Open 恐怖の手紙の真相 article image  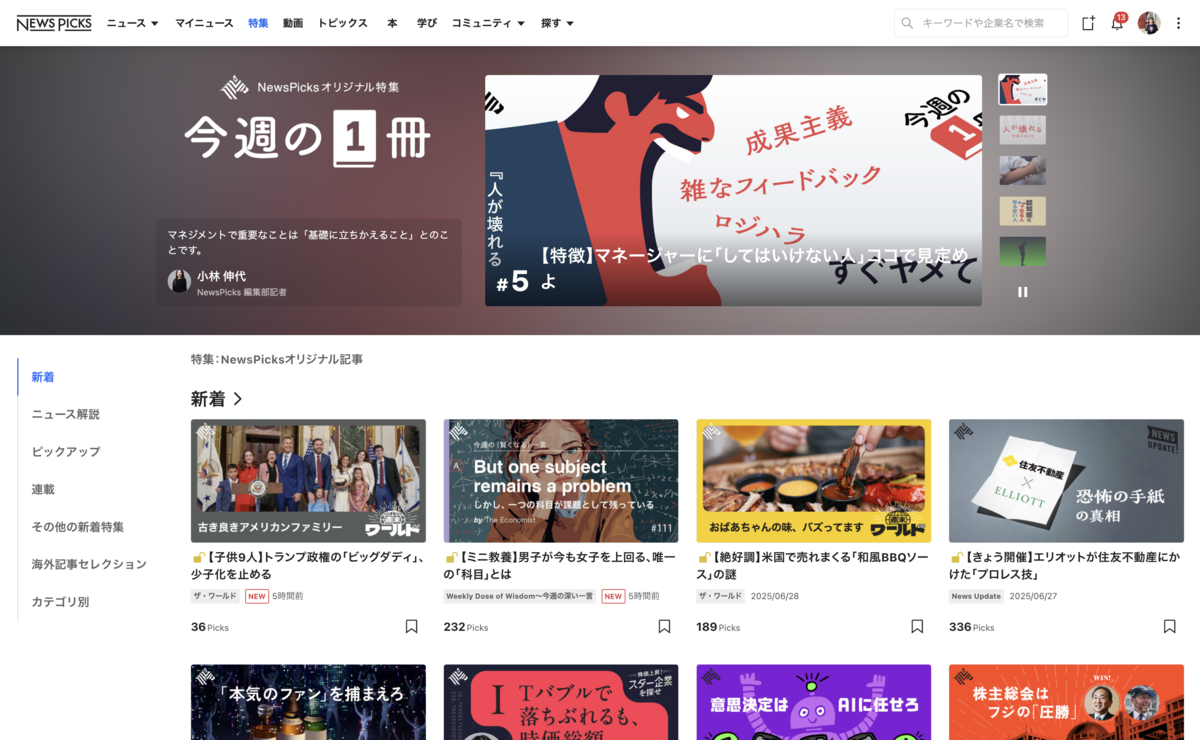click(x=1066, y=481)
